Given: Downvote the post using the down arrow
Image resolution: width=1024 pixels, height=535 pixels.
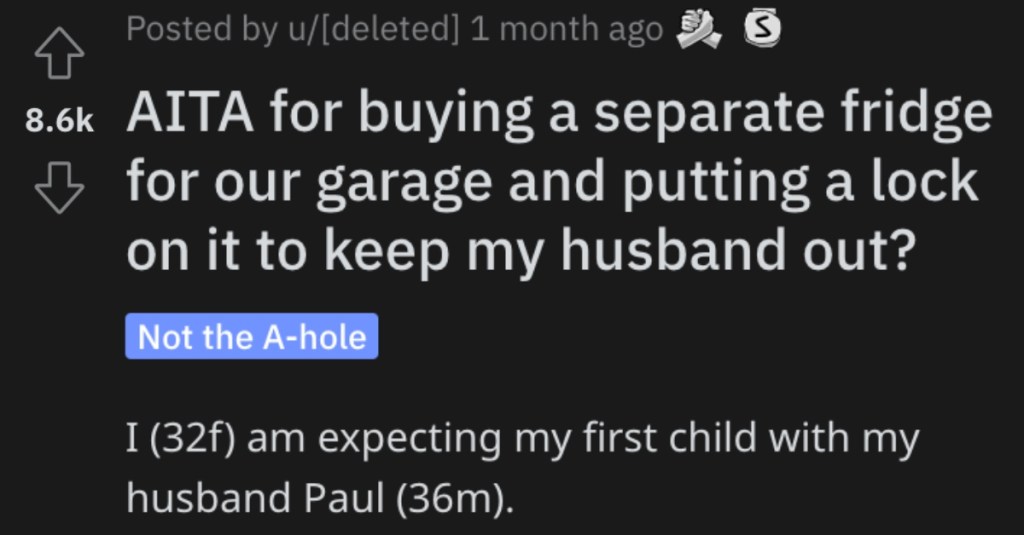Looking at the screenshot, I should pos(59,189).
